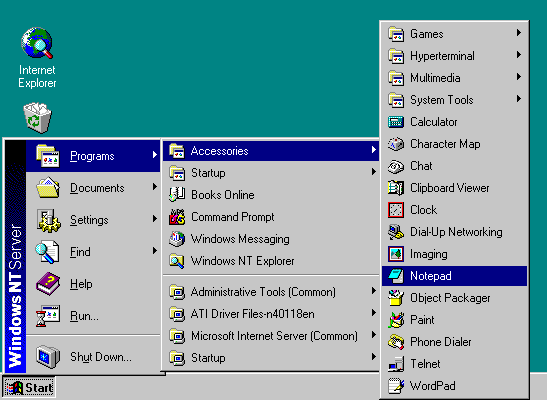Click the Telnet icon

396,364
